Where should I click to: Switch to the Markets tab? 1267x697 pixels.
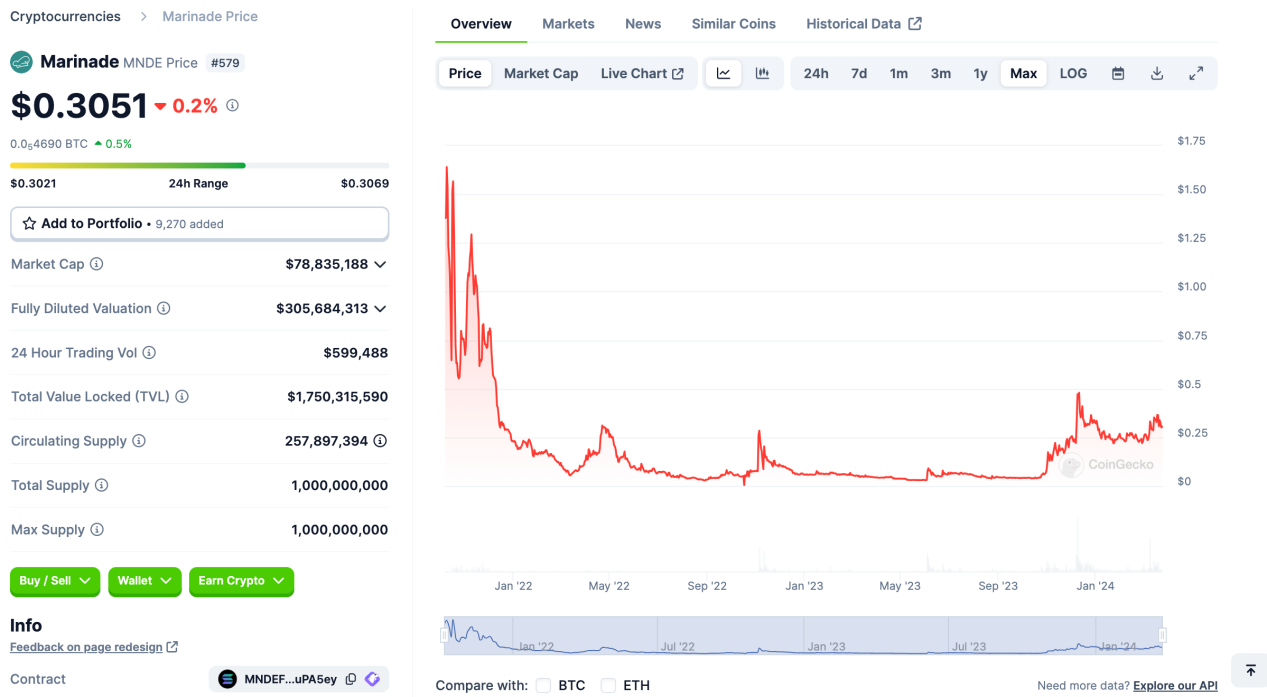567,23
